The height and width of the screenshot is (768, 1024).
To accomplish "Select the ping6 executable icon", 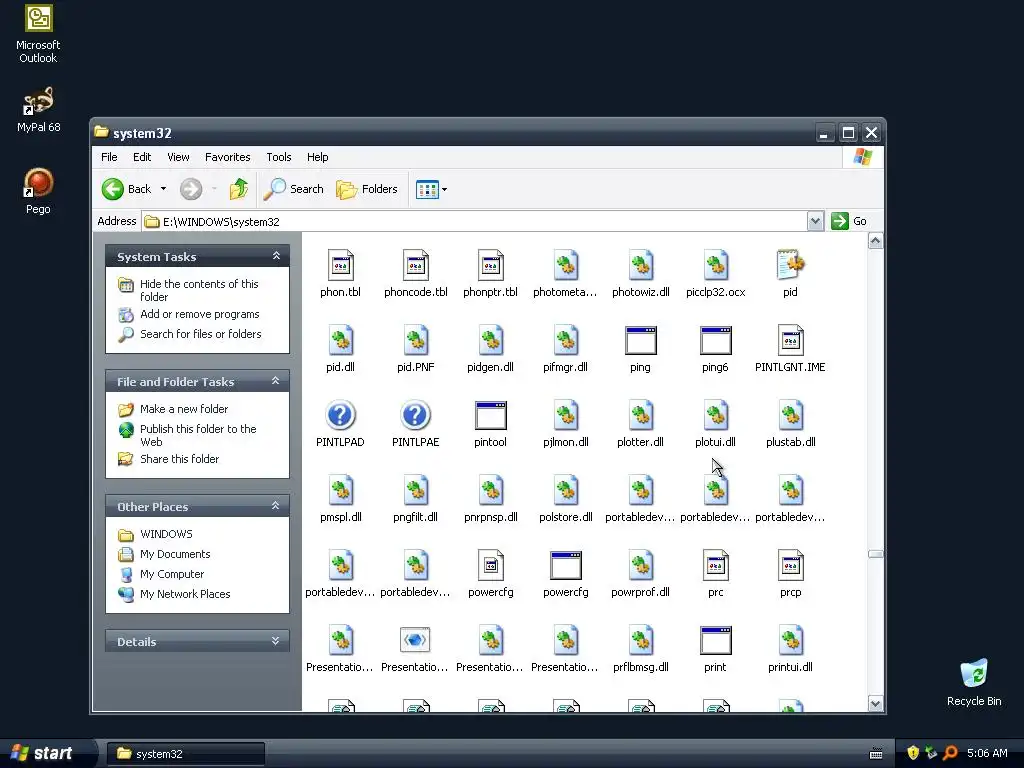I will pyautogui.click(x=716, y=340).
